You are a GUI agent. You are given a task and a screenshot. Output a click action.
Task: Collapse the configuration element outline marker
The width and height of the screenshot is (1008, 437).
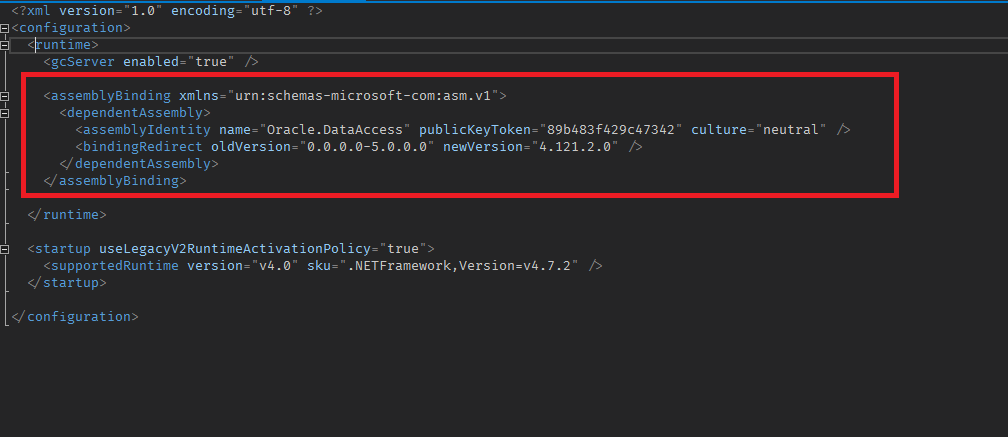(x=5, y=28)
